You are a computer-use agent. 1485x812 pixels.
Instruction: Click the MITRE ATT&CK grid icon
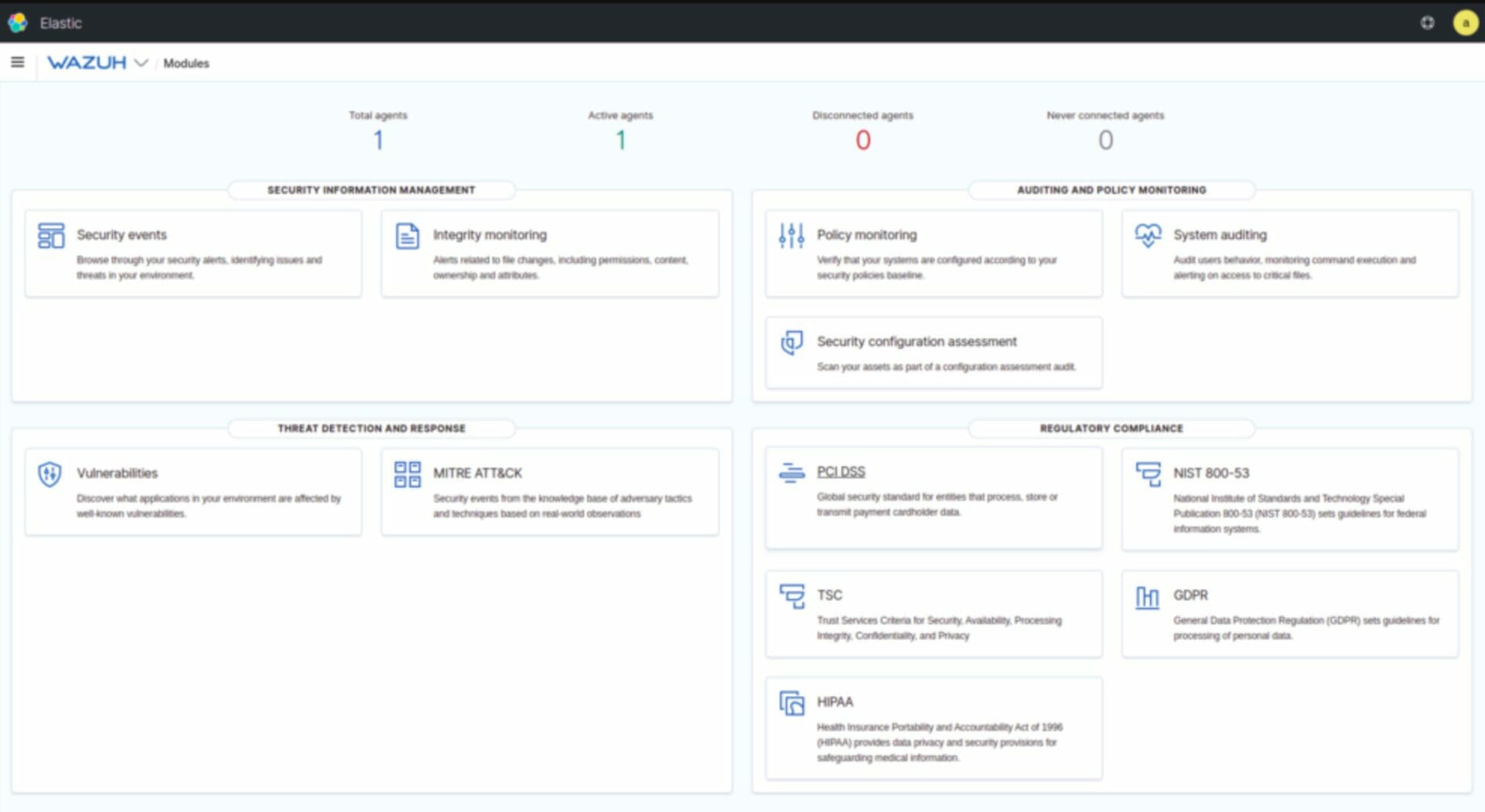tap(407, 474)
